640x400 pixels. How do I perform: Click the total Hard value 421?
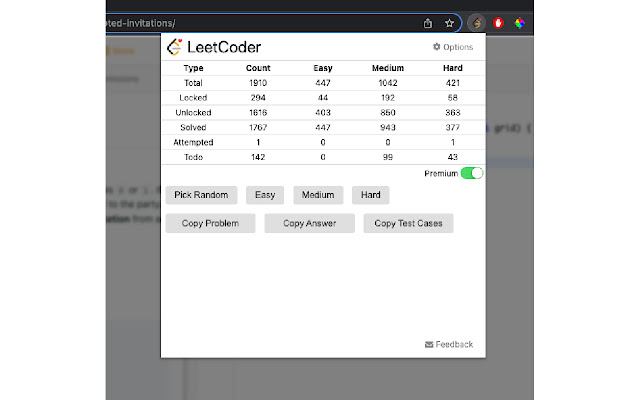click(x=453, y=83)
